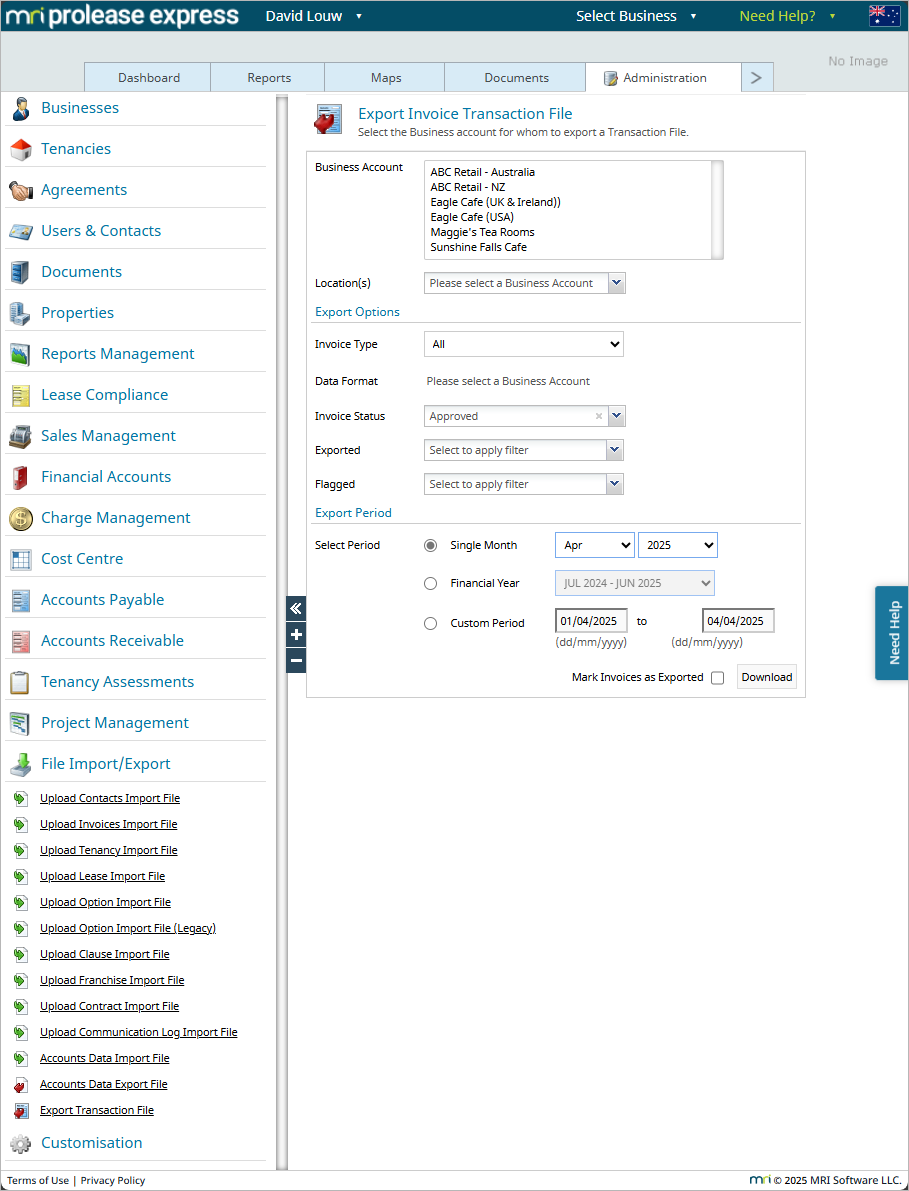The width and height of the screenshot is (909, 1191).
Task: Switch to the Reports tab
Action: 268,77
